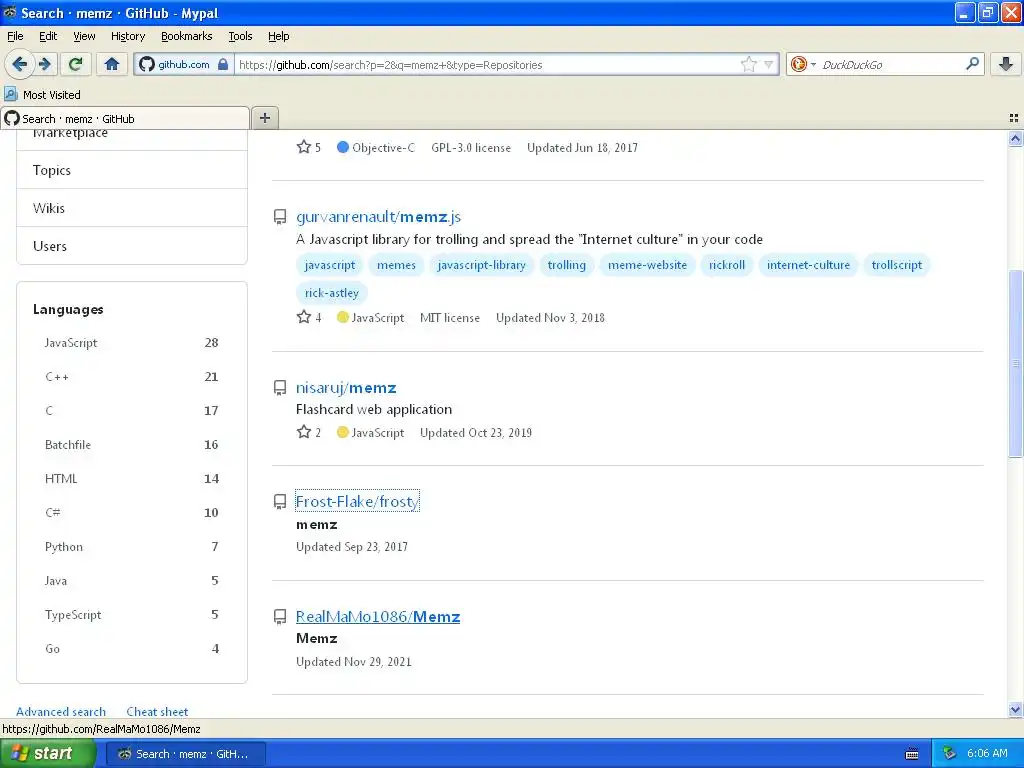Open the Downloads arrow button
Viewport: 1024px width, 768px height.
[1006, 64]
